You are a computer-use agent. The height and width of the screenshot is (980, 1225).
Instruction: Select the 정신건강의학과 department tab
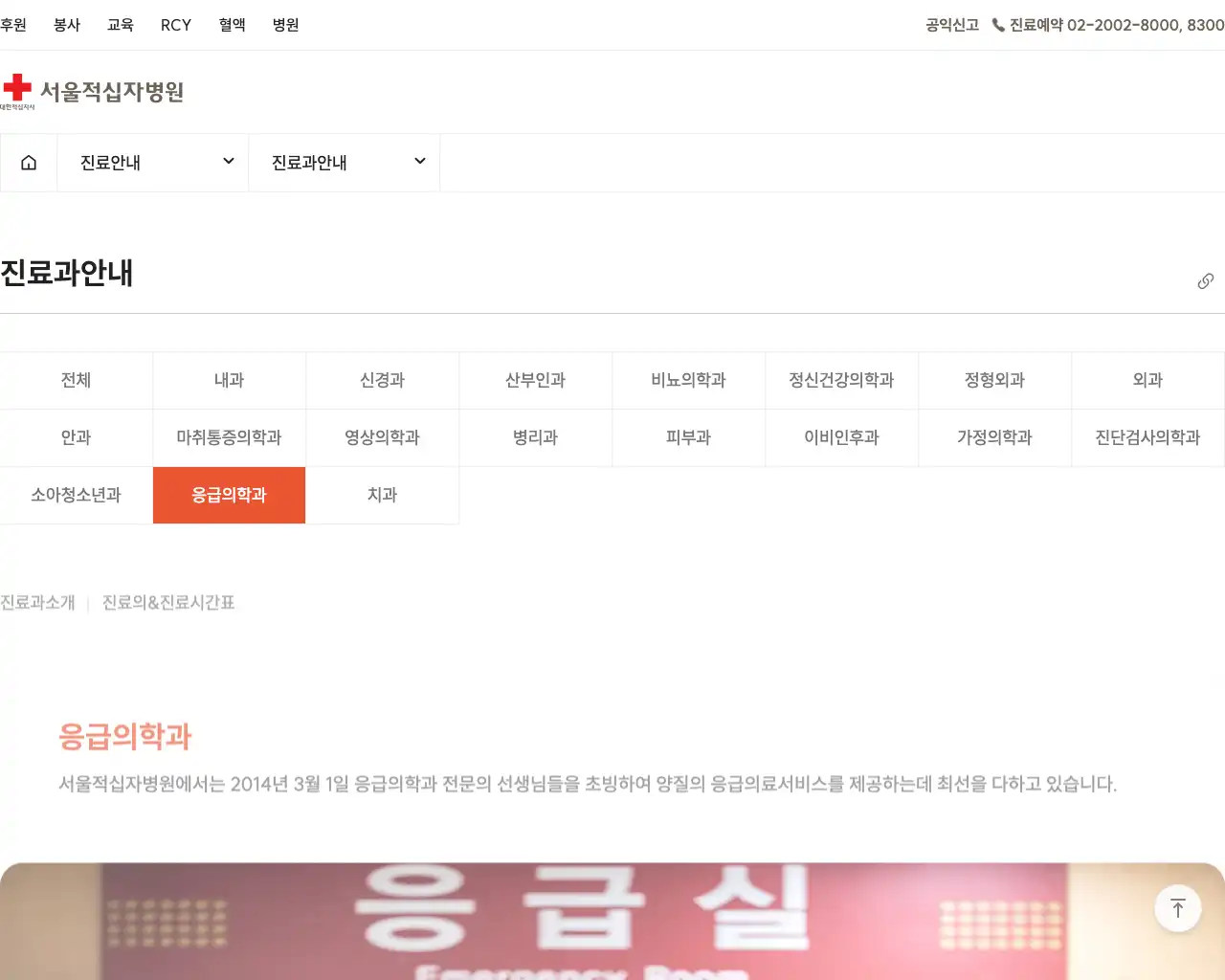841,380
